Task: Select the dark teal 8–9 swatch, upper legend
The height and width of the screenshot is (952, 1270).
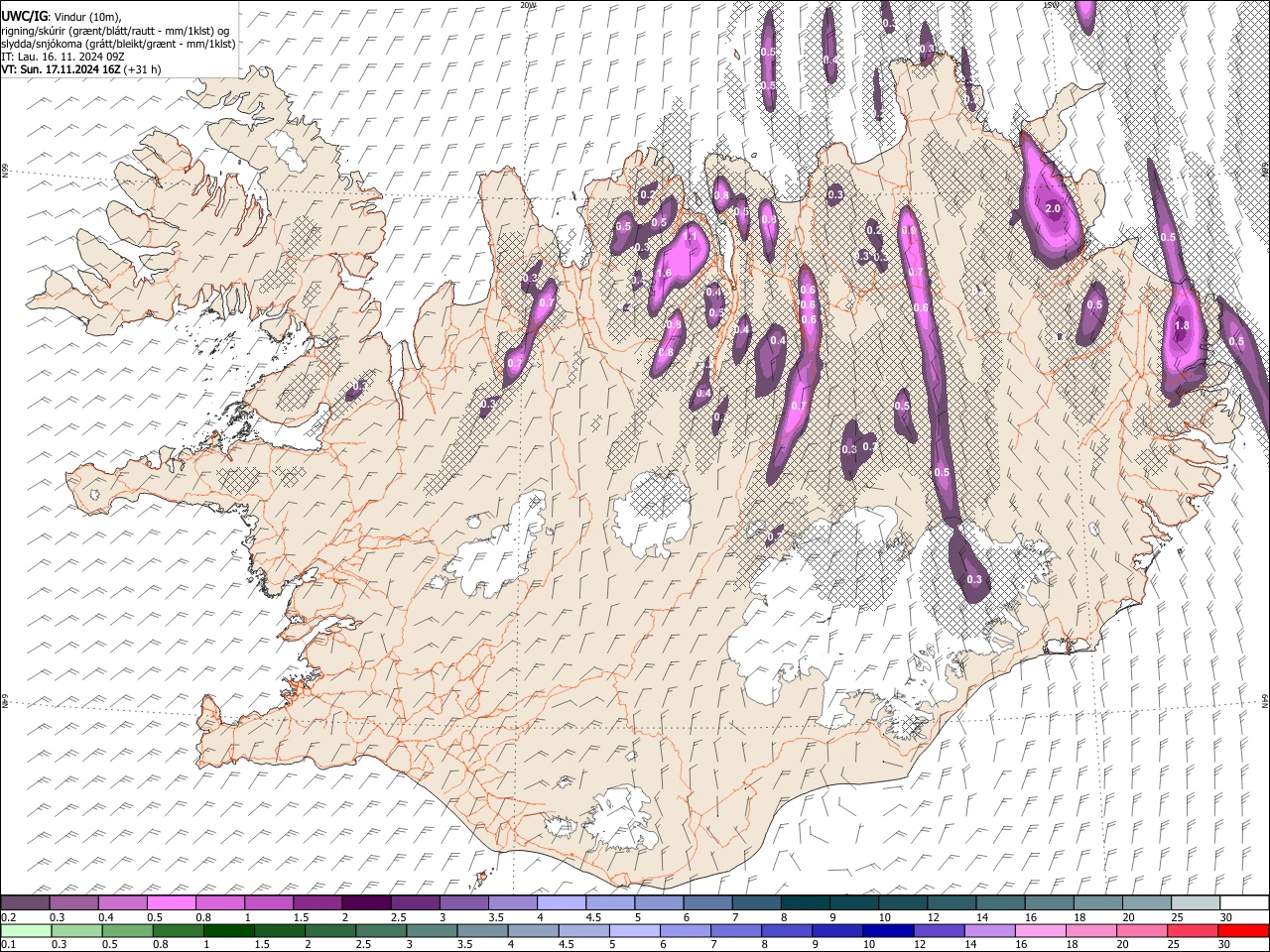Action: [805, 903]
